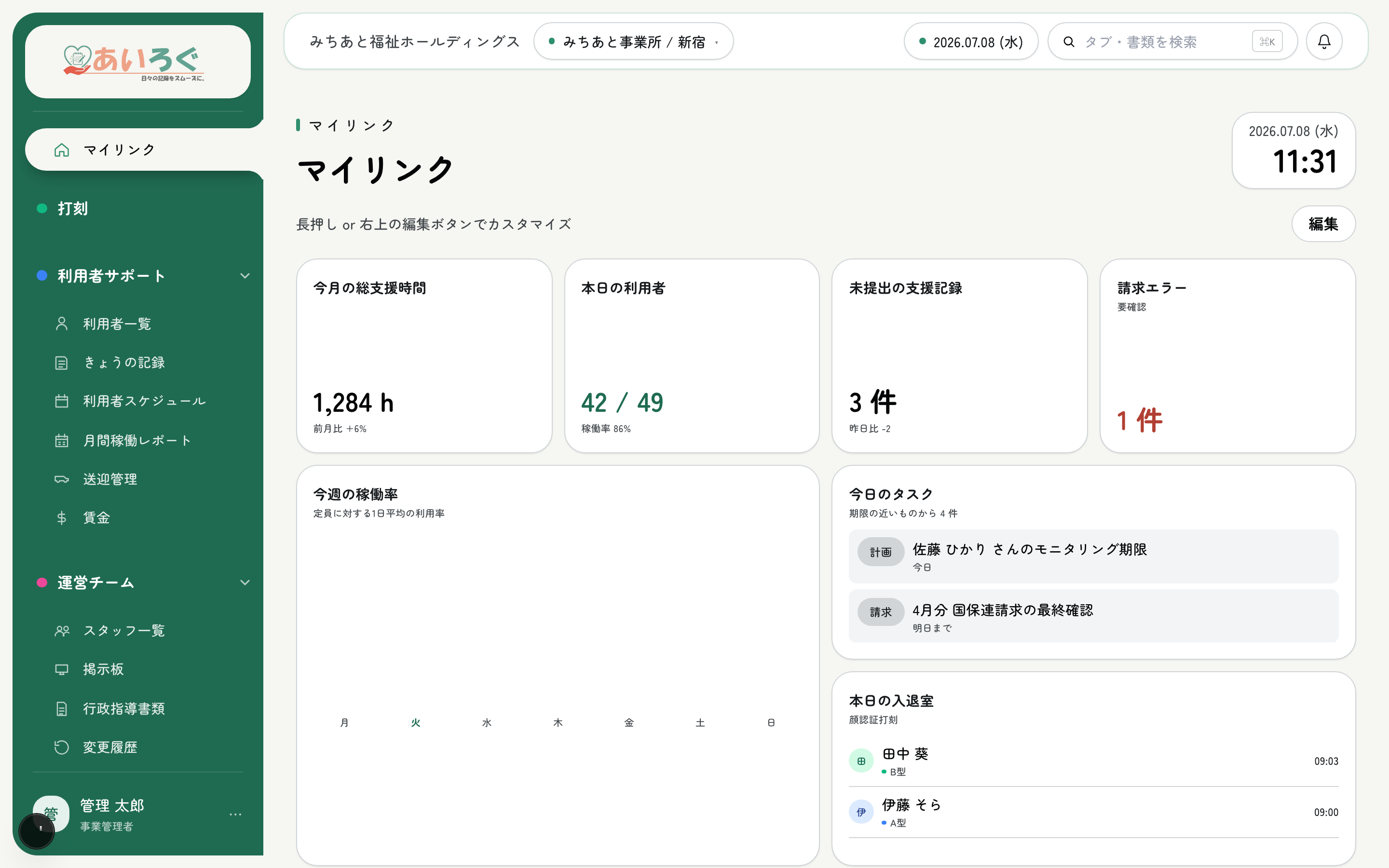This screenshot has height=868, width=1389.
Task: Open the notifications bell
Action: pos(1323,41)
